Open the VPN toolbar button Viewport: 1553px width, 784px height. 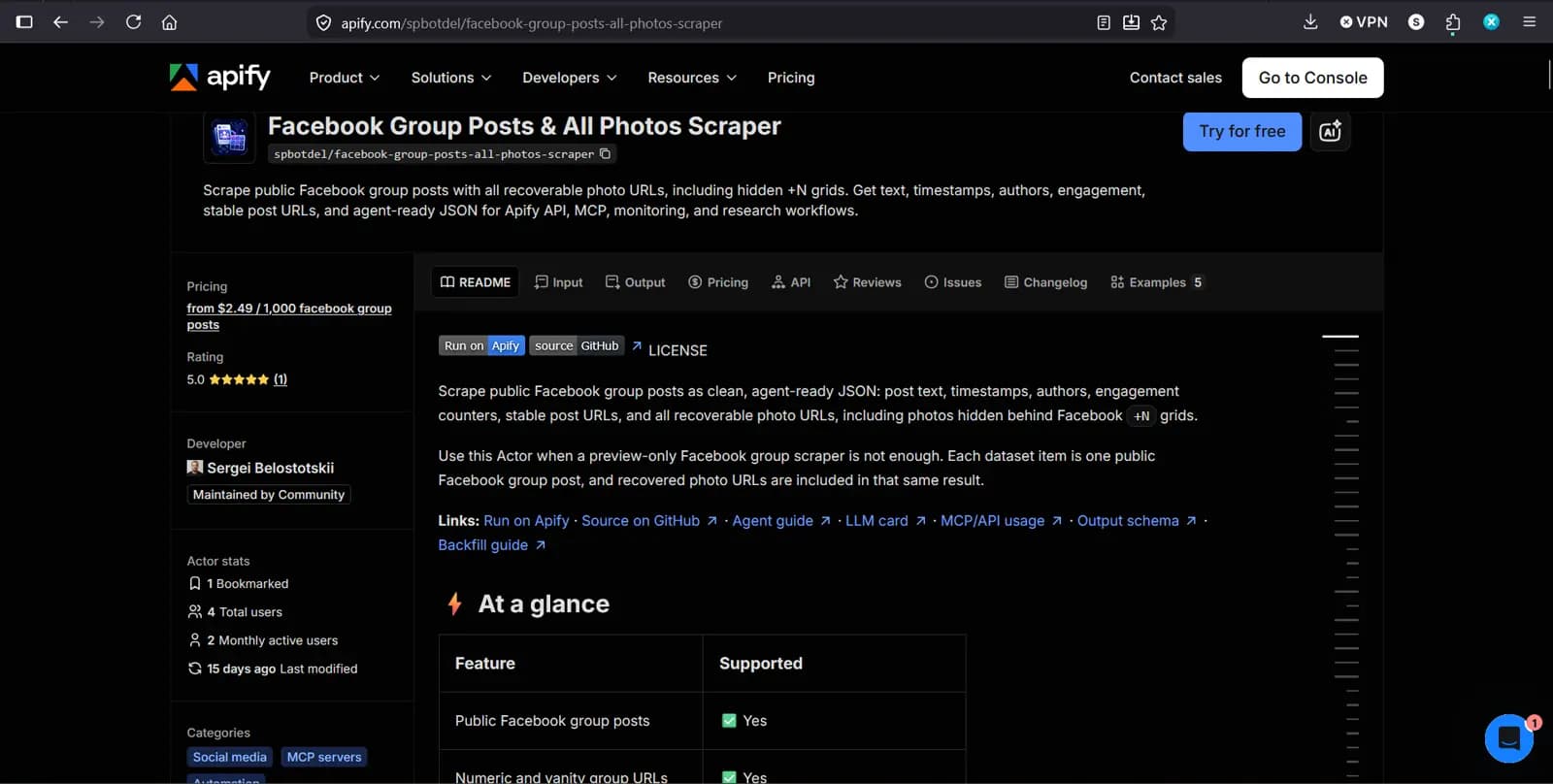click(x=1364, y=22)
